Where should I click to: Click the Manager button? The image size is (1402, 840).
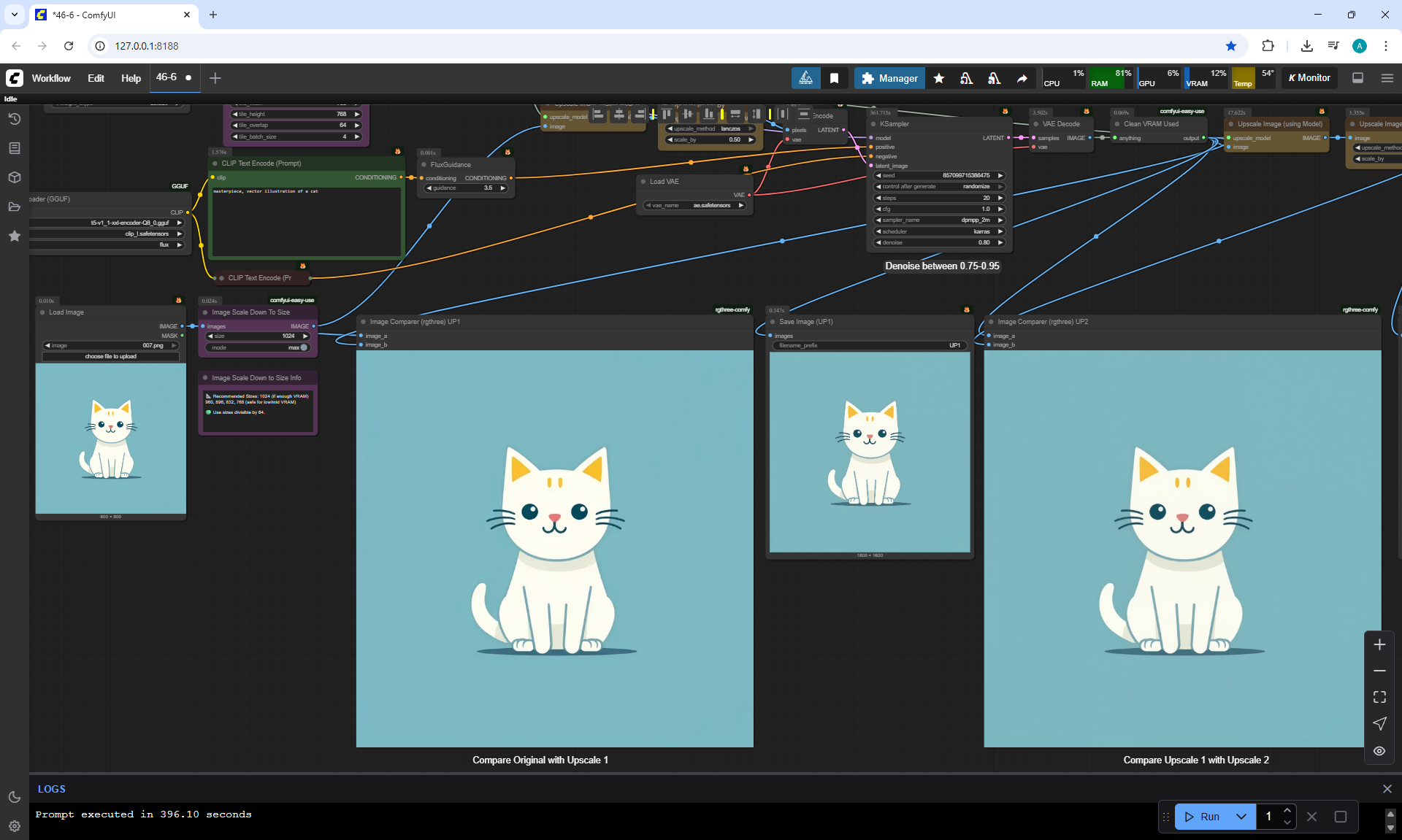(x=889, y=78)
